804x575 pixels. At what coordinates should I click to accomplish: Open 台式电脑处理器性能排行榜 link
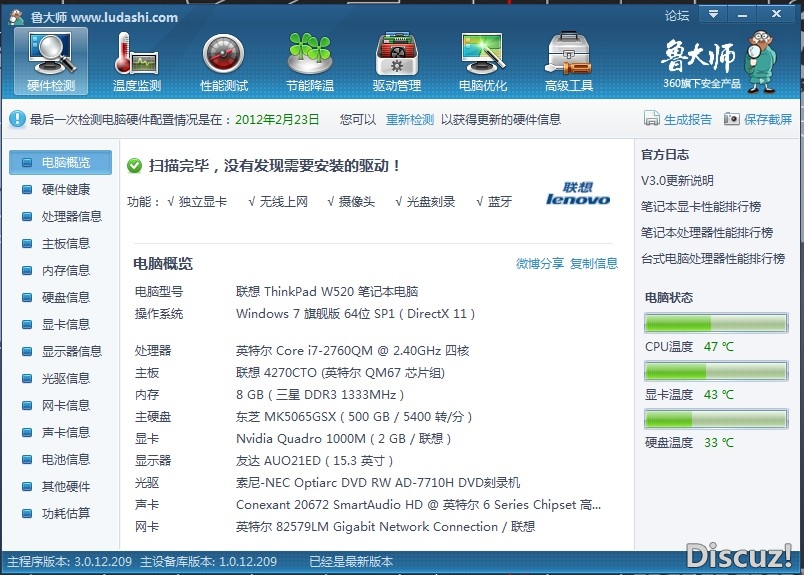[x=713, y=259]
